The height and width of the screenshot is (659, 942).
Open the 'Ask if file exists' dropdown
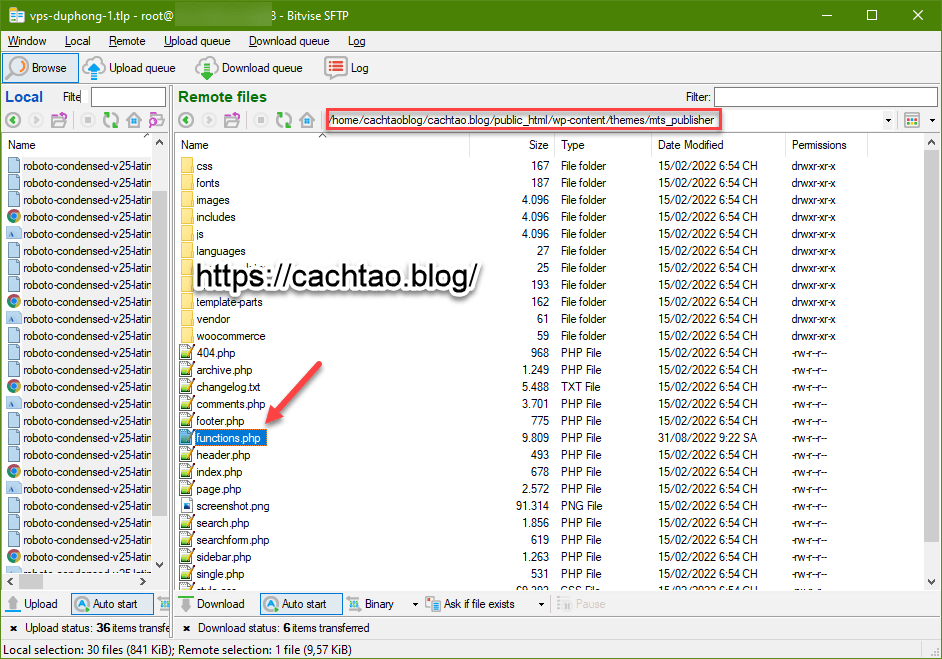541,604
